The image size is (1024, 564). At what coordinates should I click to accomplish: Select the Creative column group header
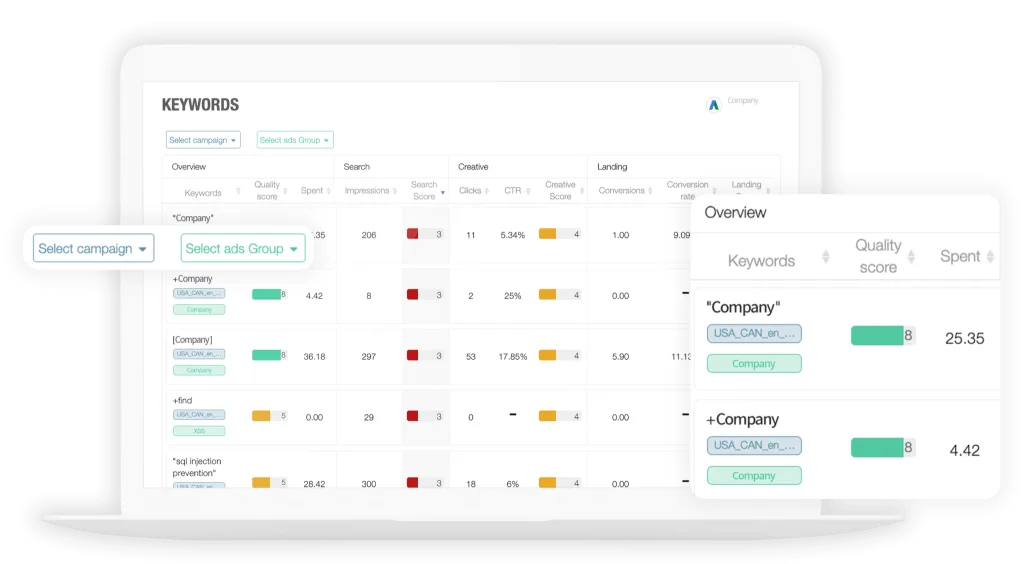click(x=473, y=167)
